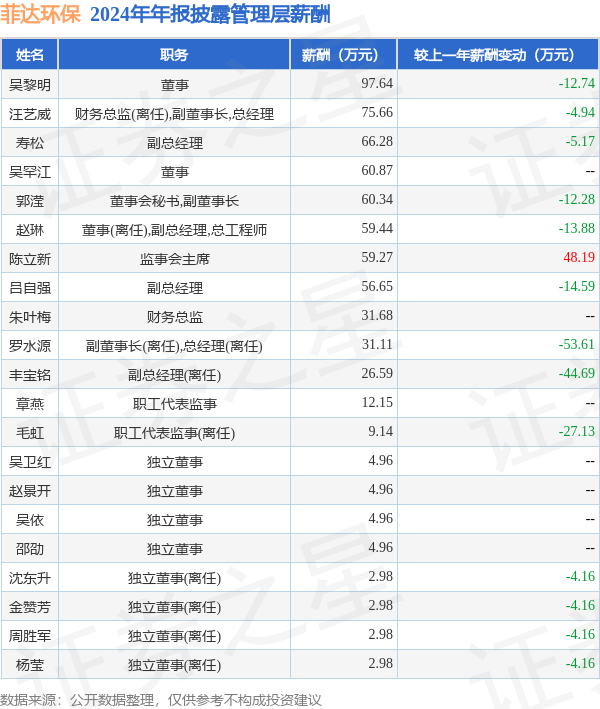Viewport: 600px width, 709px height.
Task: Click the 薪酬(万元) column header
Action: tap(344, 55)
